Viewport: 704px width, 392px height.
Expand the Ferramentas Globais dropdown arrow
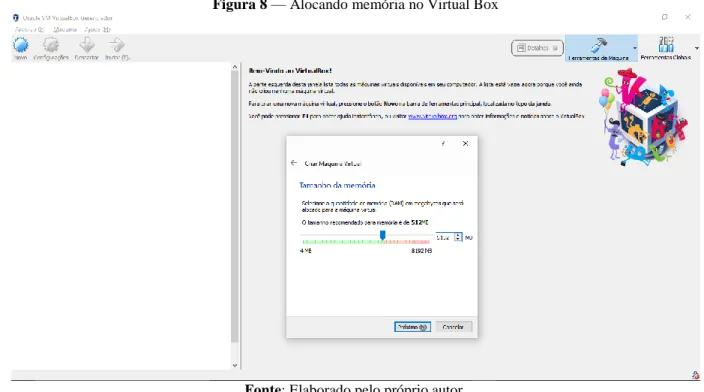point(697,48)
